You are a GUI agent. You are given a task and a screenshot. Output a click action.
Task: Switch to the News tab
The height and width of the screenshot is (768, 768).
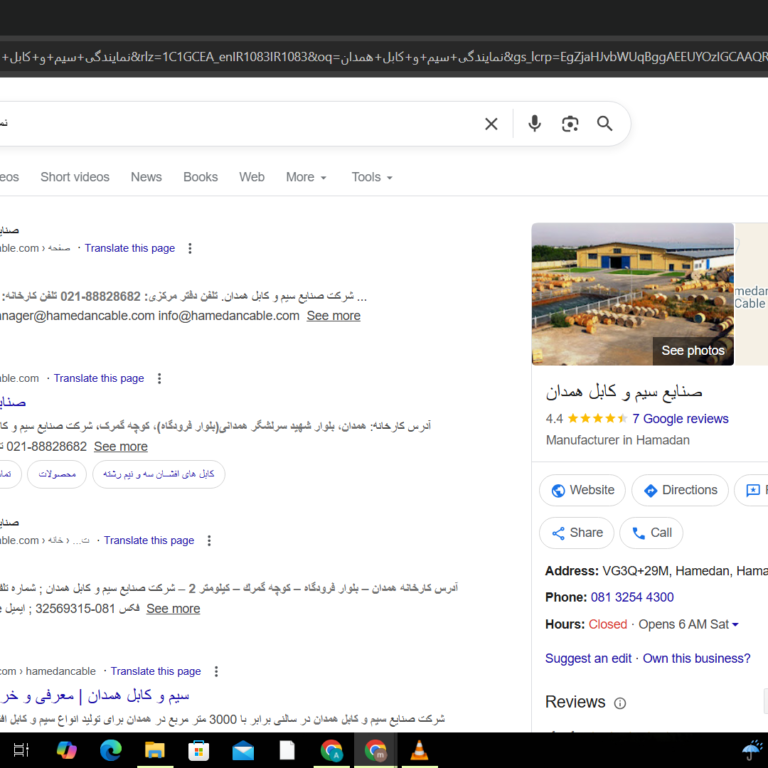(146, 177)
